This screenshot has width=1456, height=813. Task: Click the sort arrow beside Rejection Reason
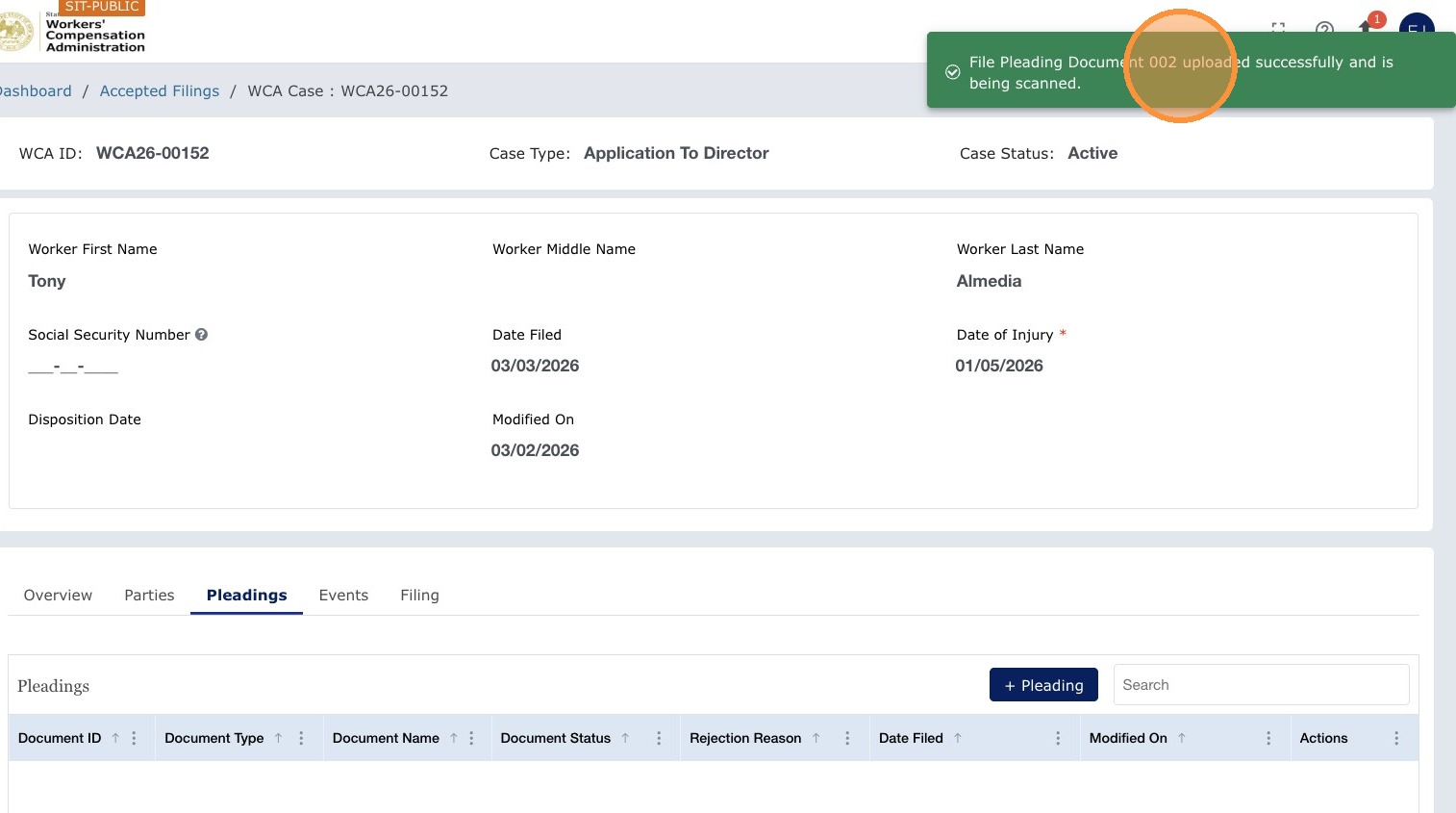pyautogui.click(x=816, y=738)
